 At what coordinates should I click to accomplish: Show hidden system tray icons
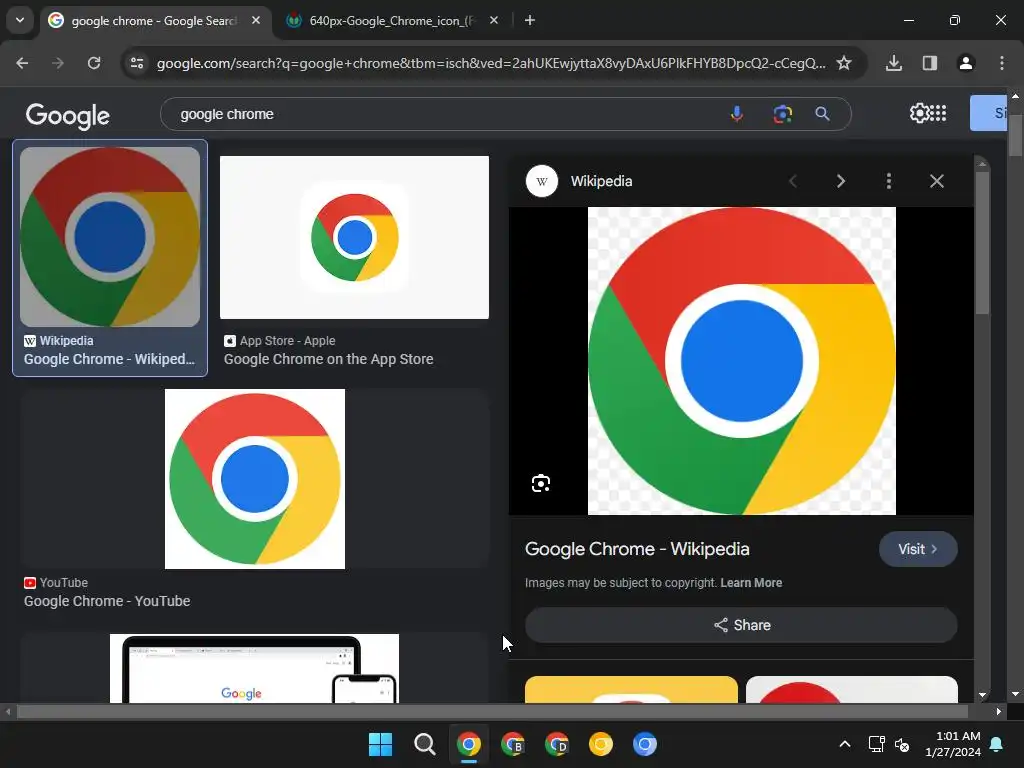point(844,744)
